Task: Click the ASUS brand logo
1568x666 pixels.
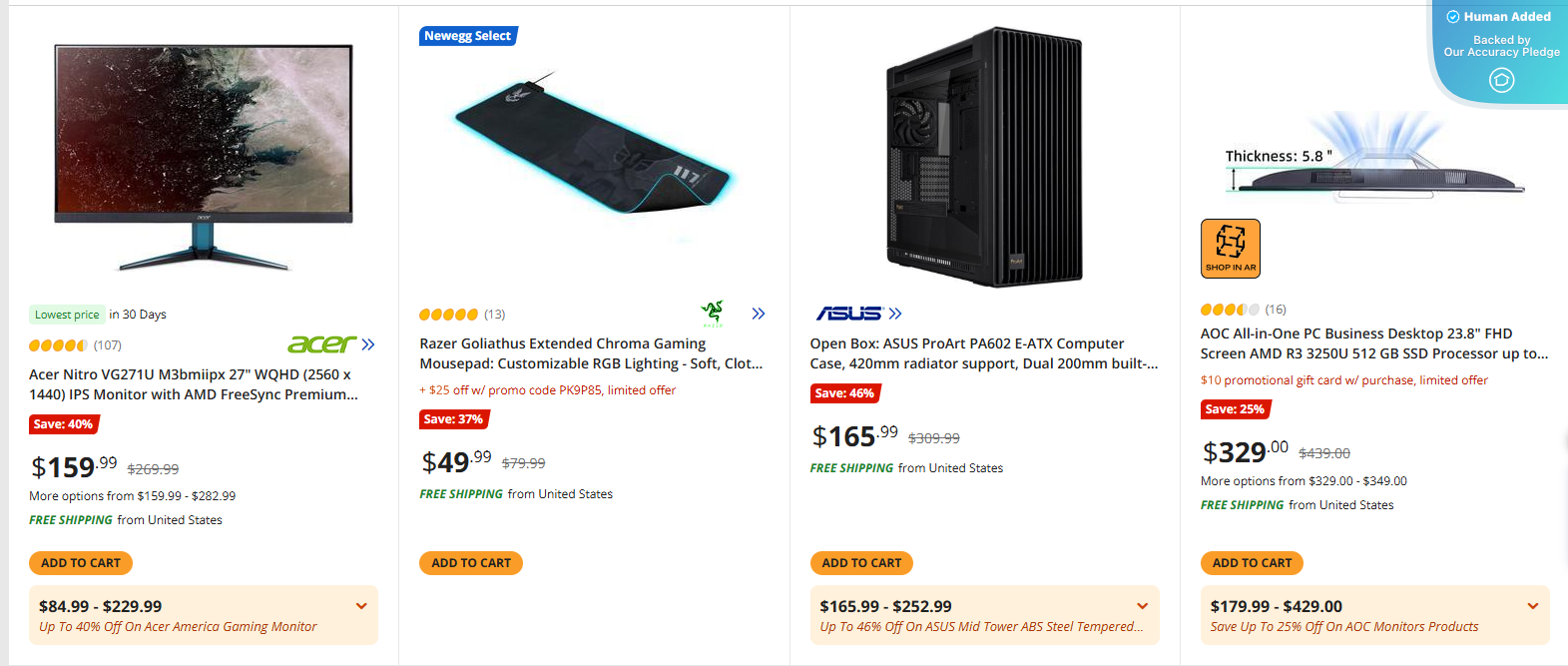Action: tap(849, 312)
